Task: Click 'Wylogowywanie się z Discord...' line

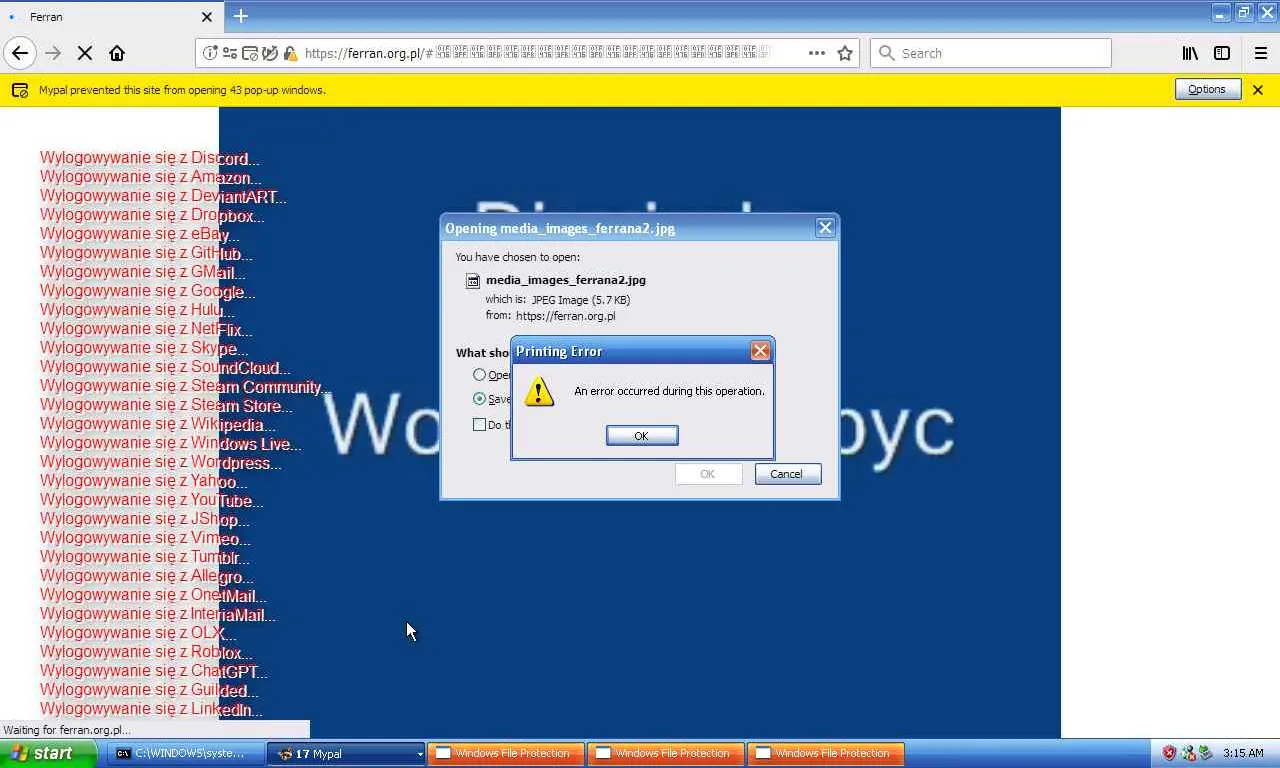Action: click(150, 159)
